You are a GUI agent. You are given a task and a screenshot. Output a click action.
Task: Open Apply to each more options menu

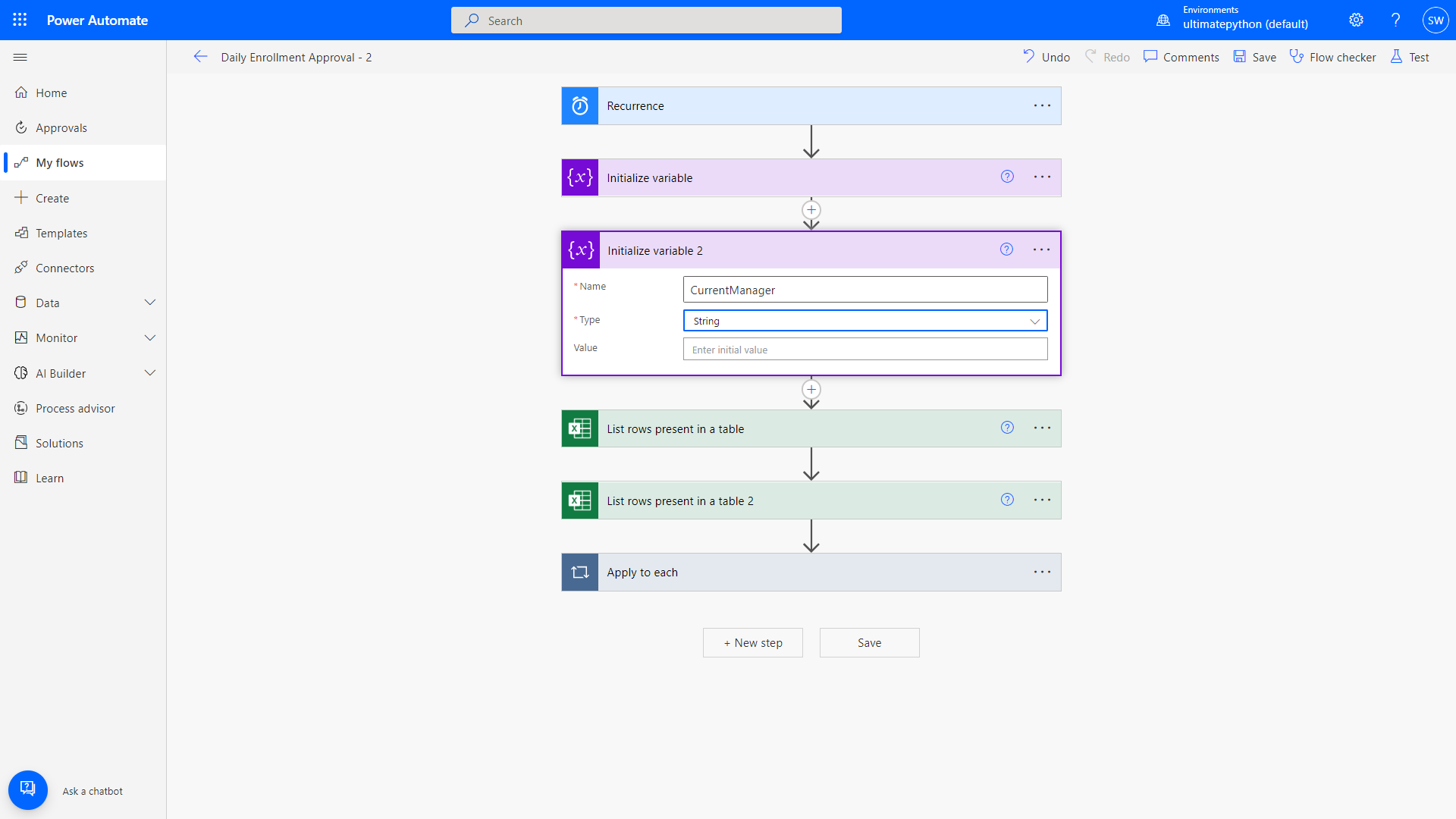1042,572
